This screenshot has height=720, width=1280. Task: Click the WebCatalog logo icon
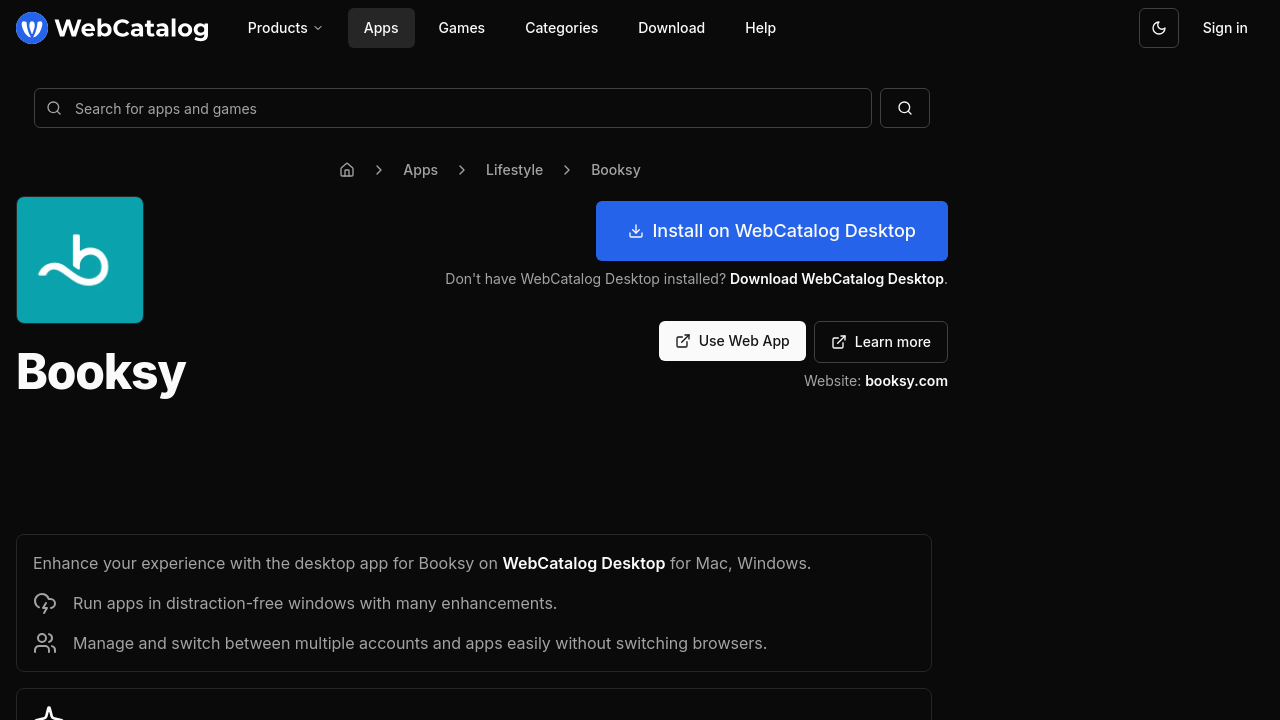coord(32,28)
